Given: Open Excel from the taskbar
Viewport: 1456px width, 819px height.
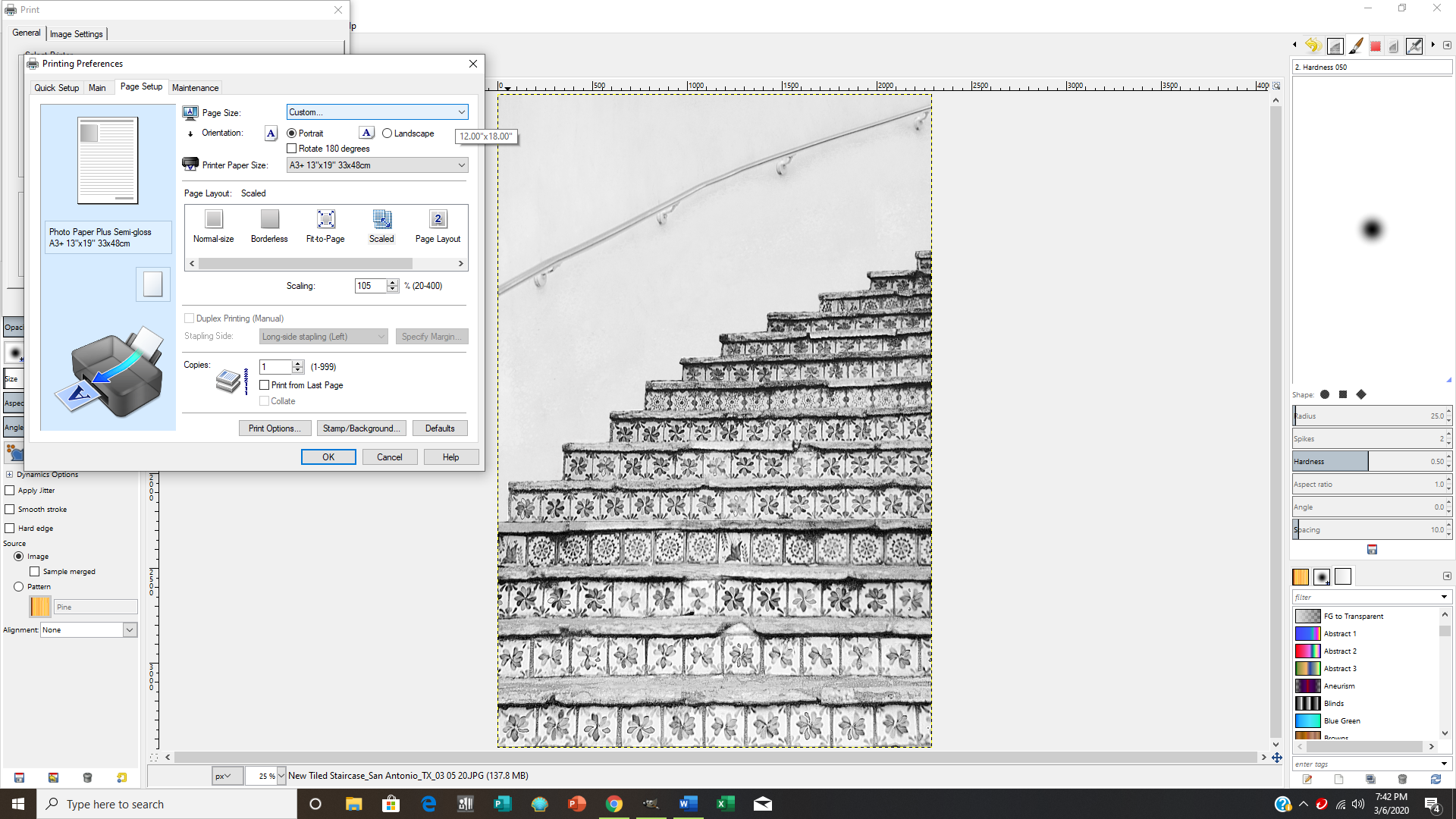Looking at the screenshot, I should pyautogui.click(x=726, y=804).
